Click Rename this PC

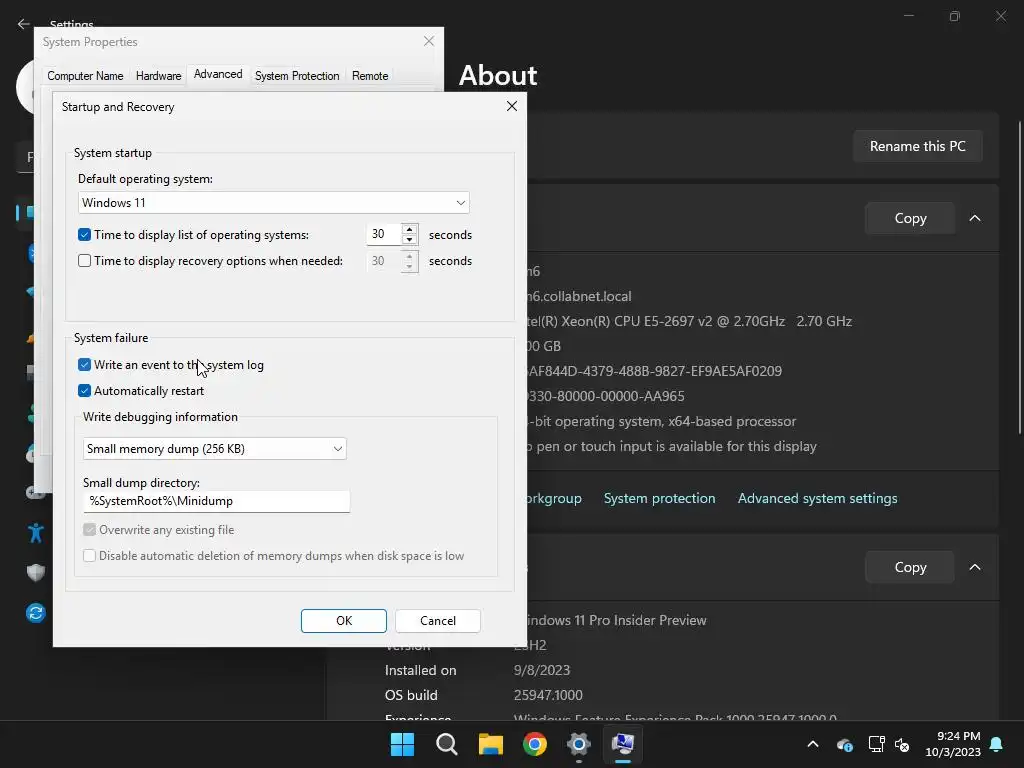click(x=918, y=146)
